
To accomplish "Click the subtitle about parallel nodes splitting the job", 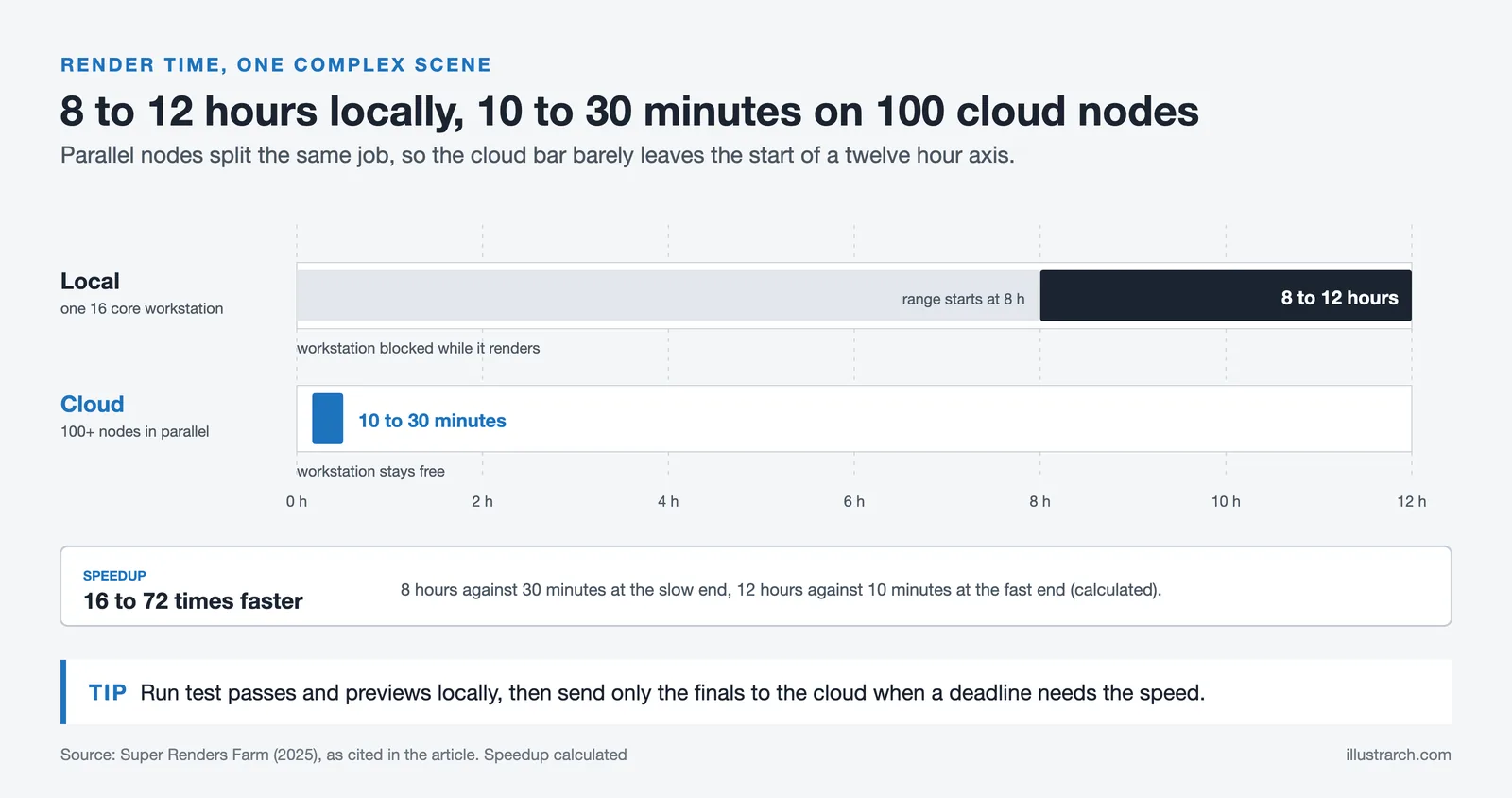I will click(x=538, y=155).
